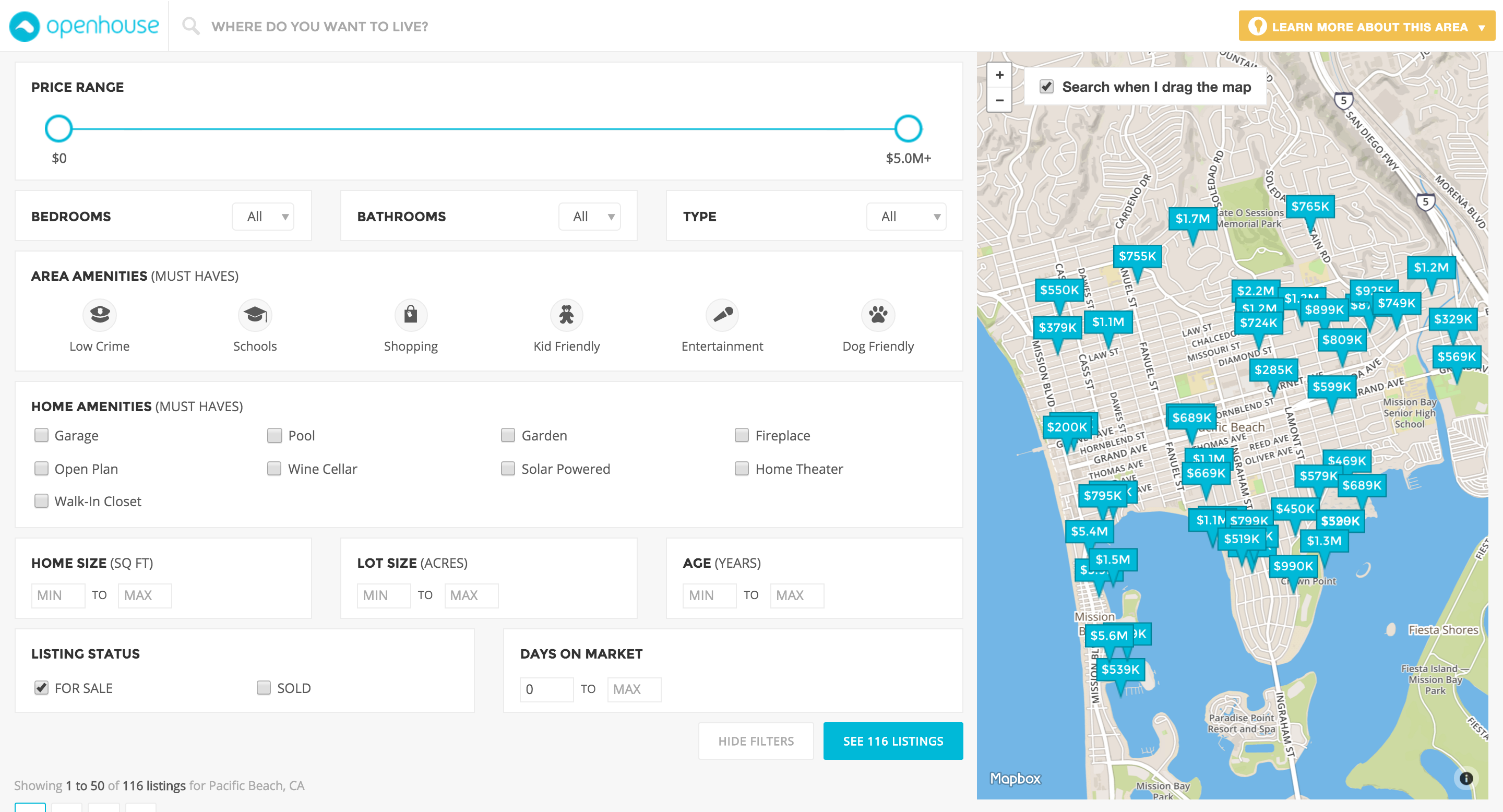Zoom in the map with plus button
The image size is (1503, 812).
(x=999, y=75)
